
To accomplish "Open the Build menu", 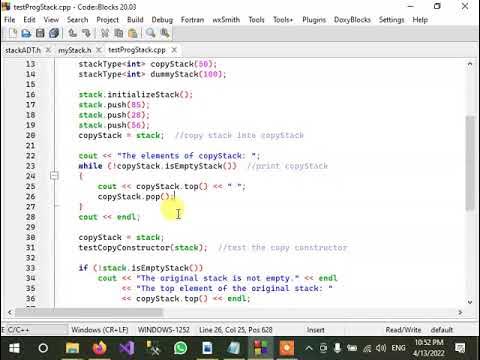I will pos(135,20).
